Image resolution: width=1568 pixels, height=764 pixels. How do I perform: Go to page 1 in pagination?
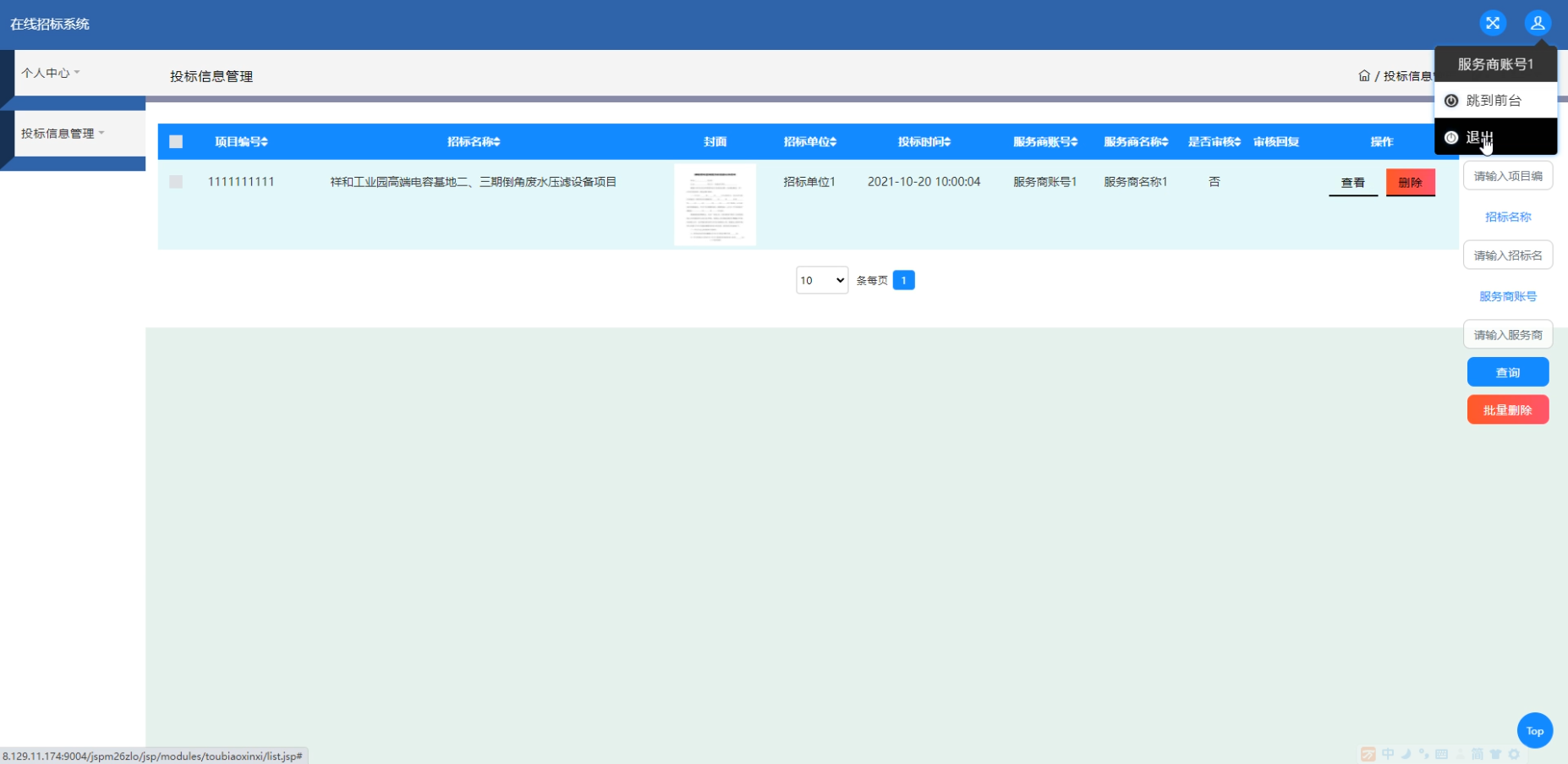pyautogui.click(x=903, y=280)
